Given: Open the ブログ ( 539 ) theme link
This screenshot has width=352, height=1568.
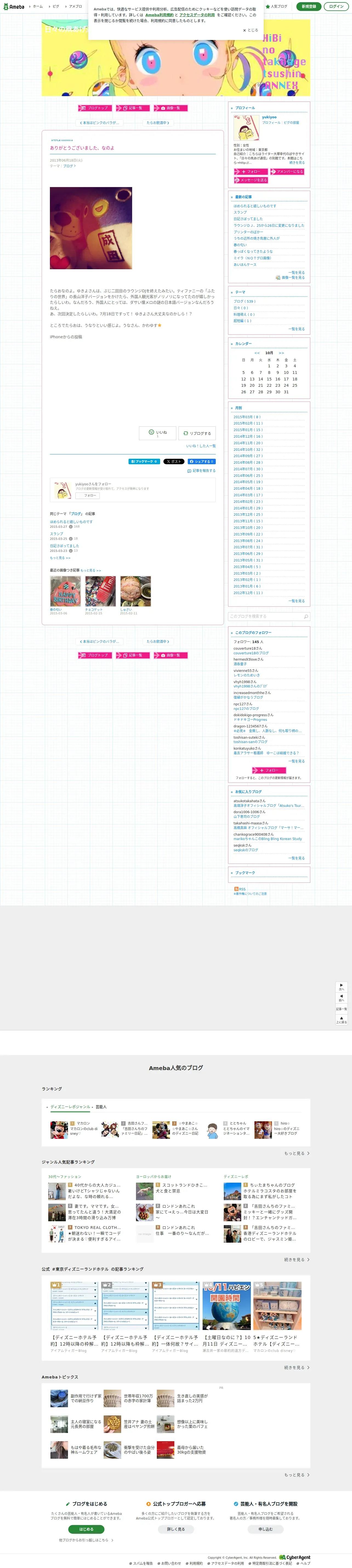Looking at the screenshot, I should point(245,301).
